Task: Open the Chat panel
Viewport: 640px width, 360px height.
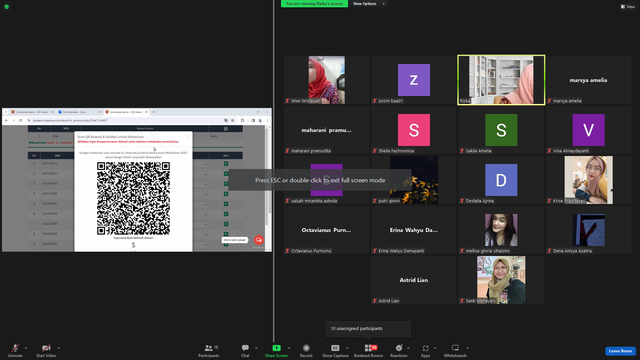Action: pyautogui.click(x=245, y=351)
